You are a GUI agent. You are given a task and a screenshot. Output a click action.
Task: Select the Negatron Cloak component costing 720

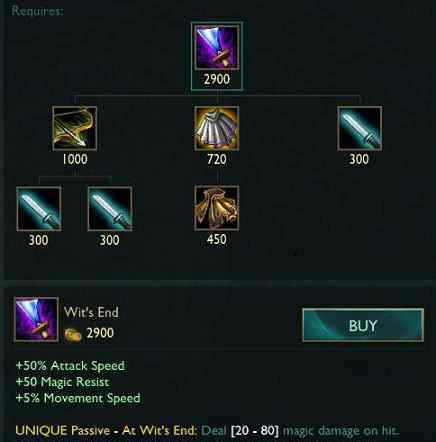pyautogui.click(x=217, y=128)
